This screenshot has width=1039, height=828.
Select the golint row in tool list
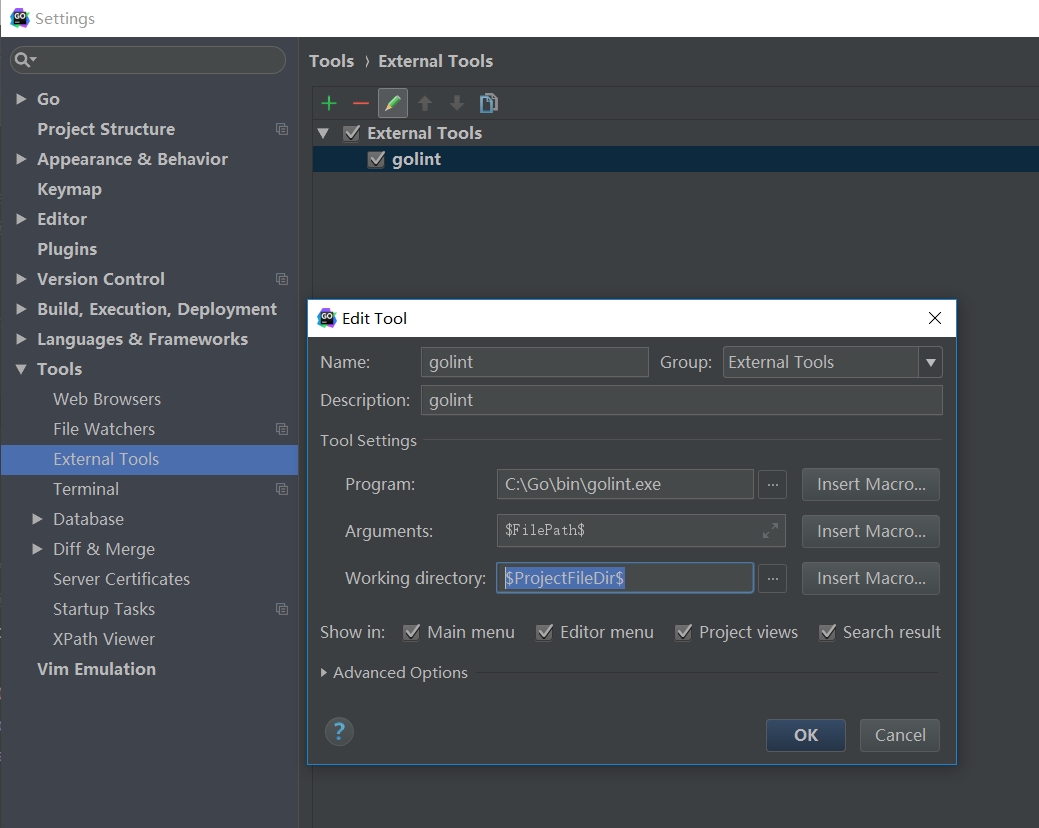676,160
